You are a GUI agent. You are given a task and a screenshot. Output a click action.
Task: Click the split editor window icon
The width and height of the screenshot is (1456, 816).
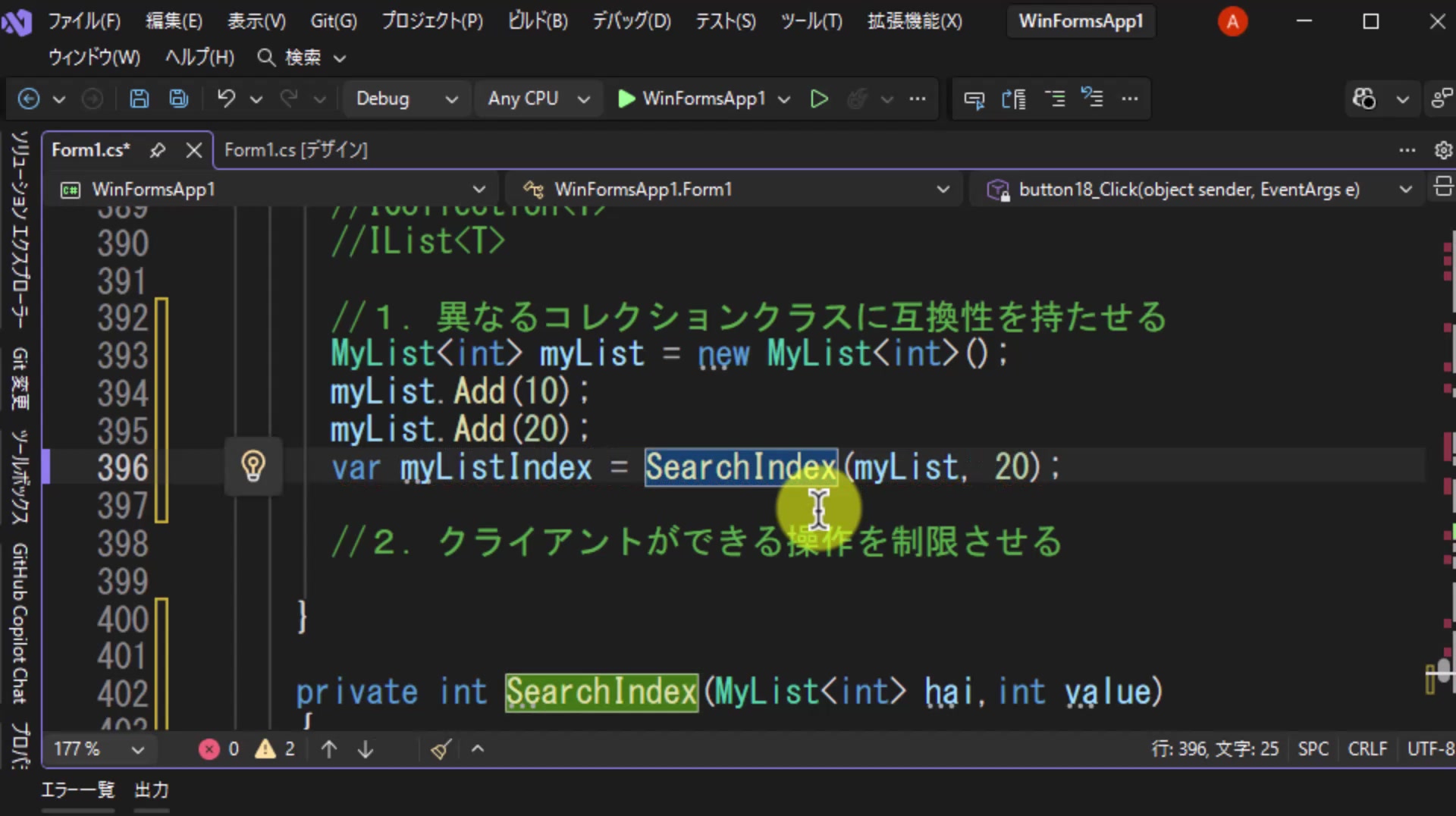[1443, 187]
